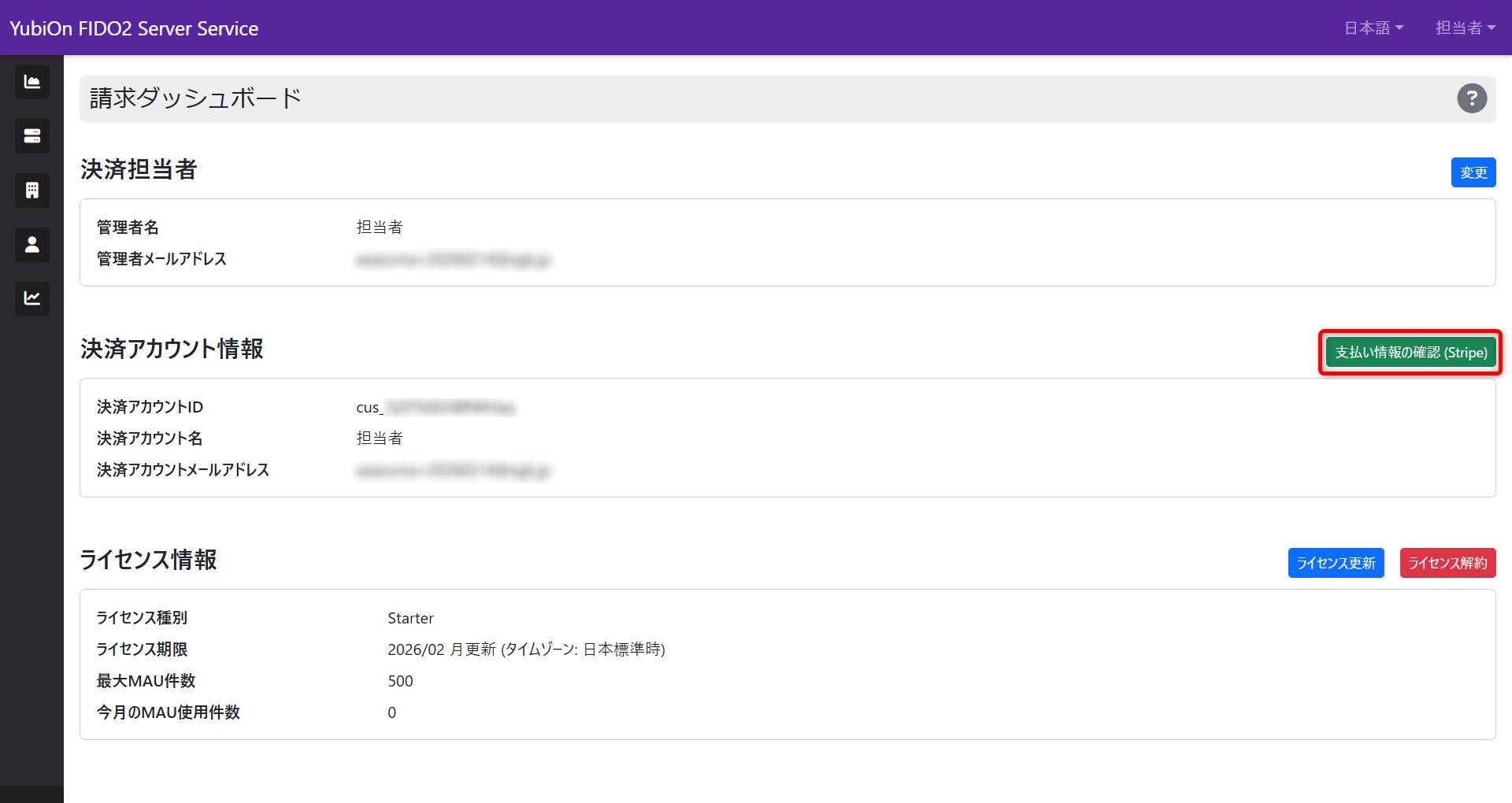Select the dashboard chart icon in sidebar
Screen dimensions: 1512x803
click(31, 82)
